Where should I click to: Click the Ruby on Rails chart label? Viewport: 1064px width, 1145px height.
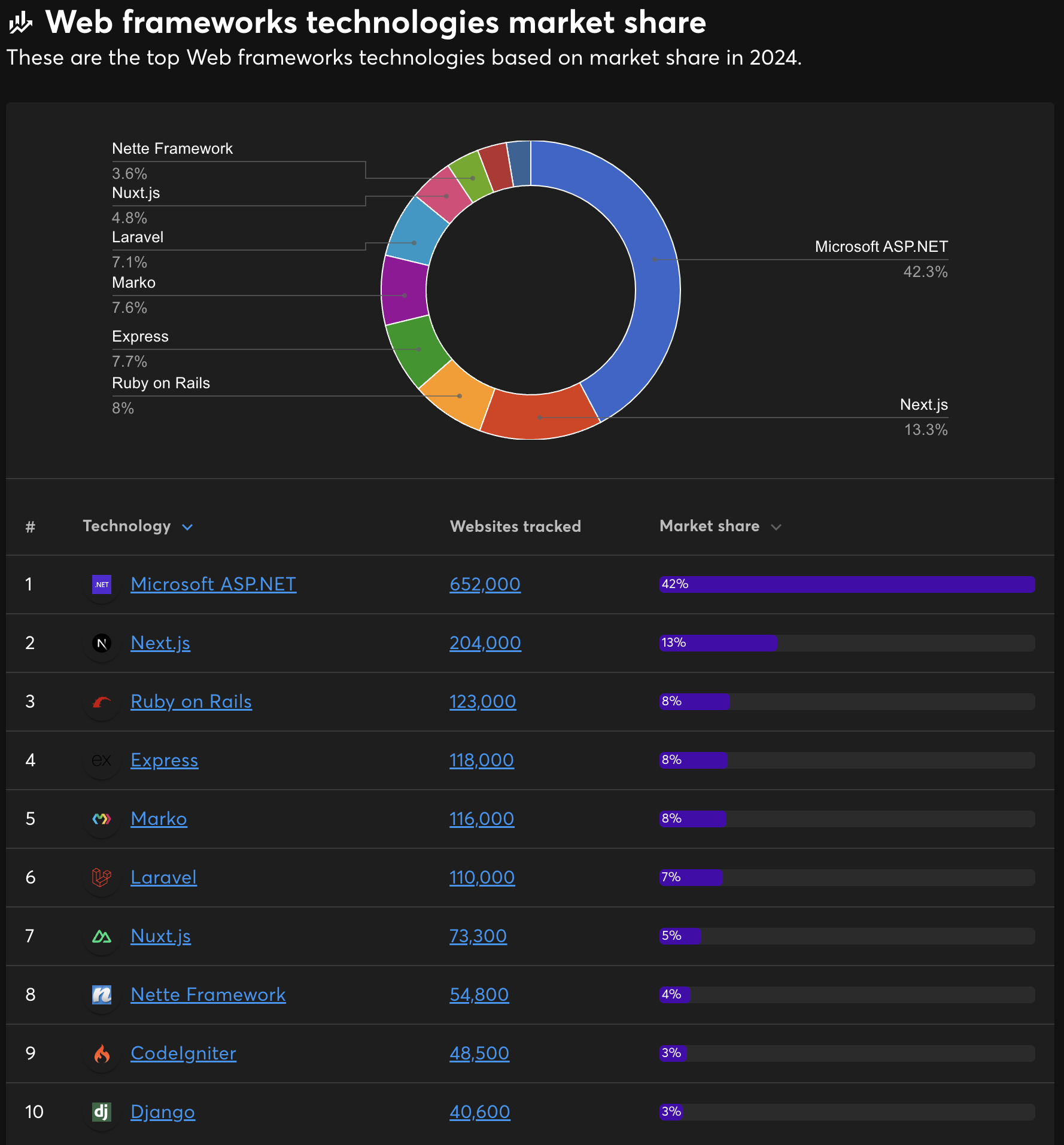(x=161, y=383)
